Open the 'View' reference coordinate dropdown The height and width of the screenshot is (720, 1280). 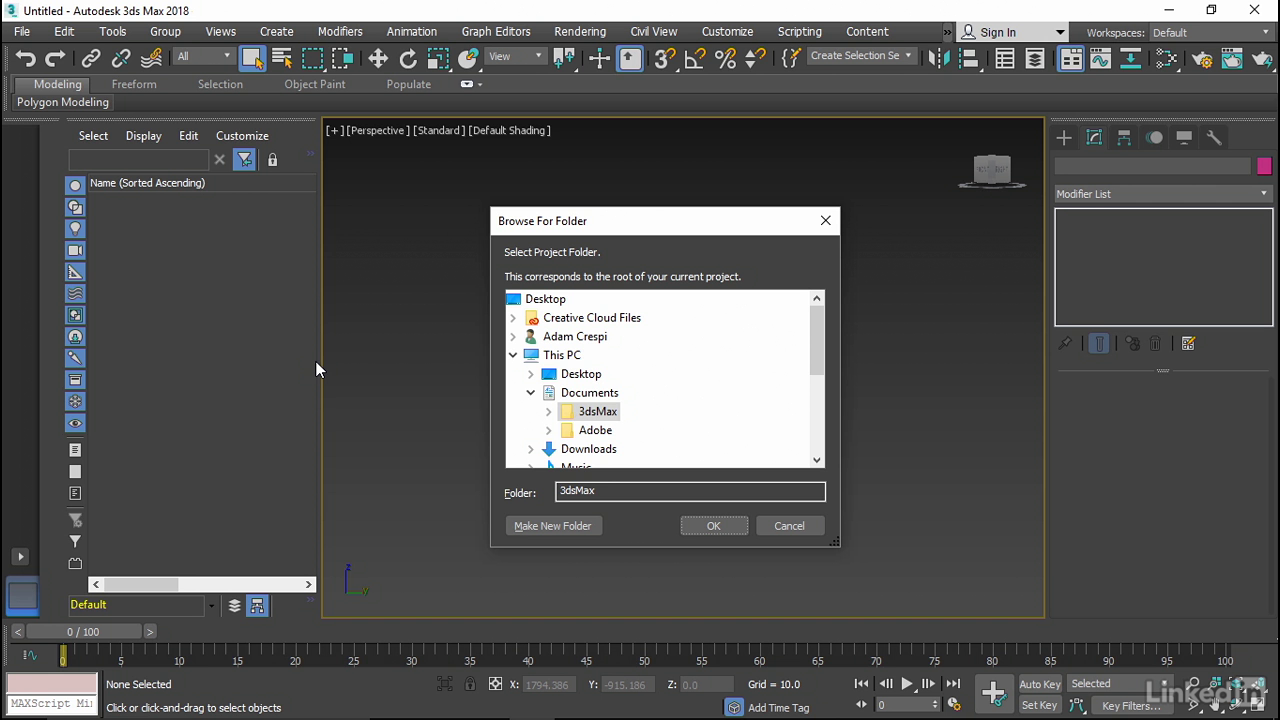click(516, 56)
